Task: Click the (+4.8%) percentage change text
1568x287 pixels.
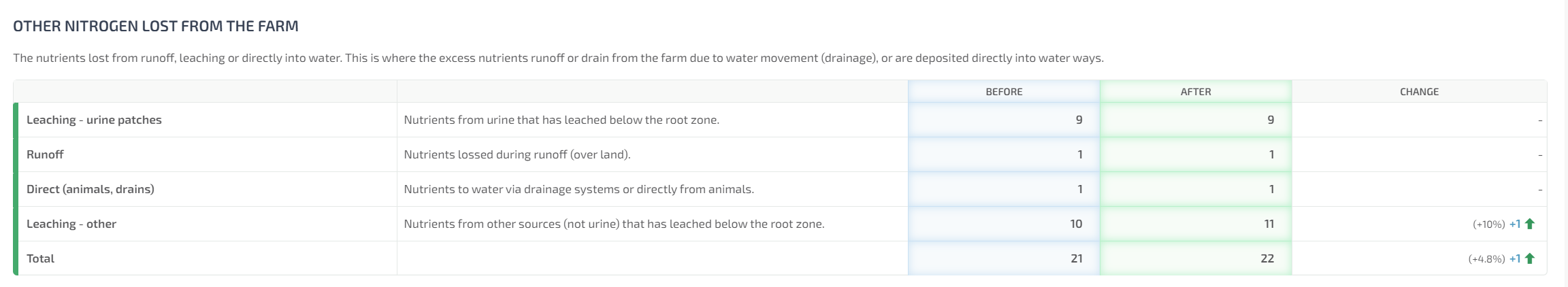Action: [1486, 259]
